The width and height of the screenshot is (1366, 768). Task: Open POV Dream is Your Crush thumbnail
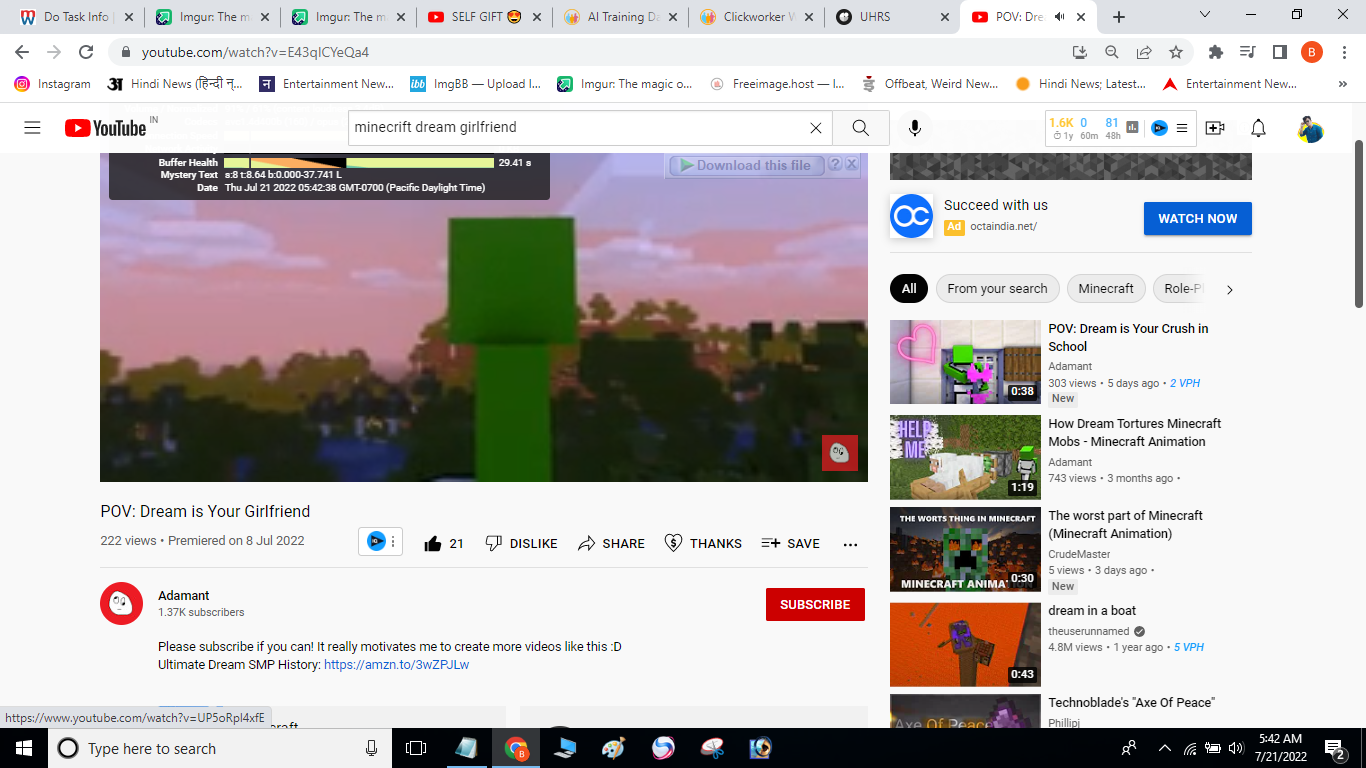965,361
